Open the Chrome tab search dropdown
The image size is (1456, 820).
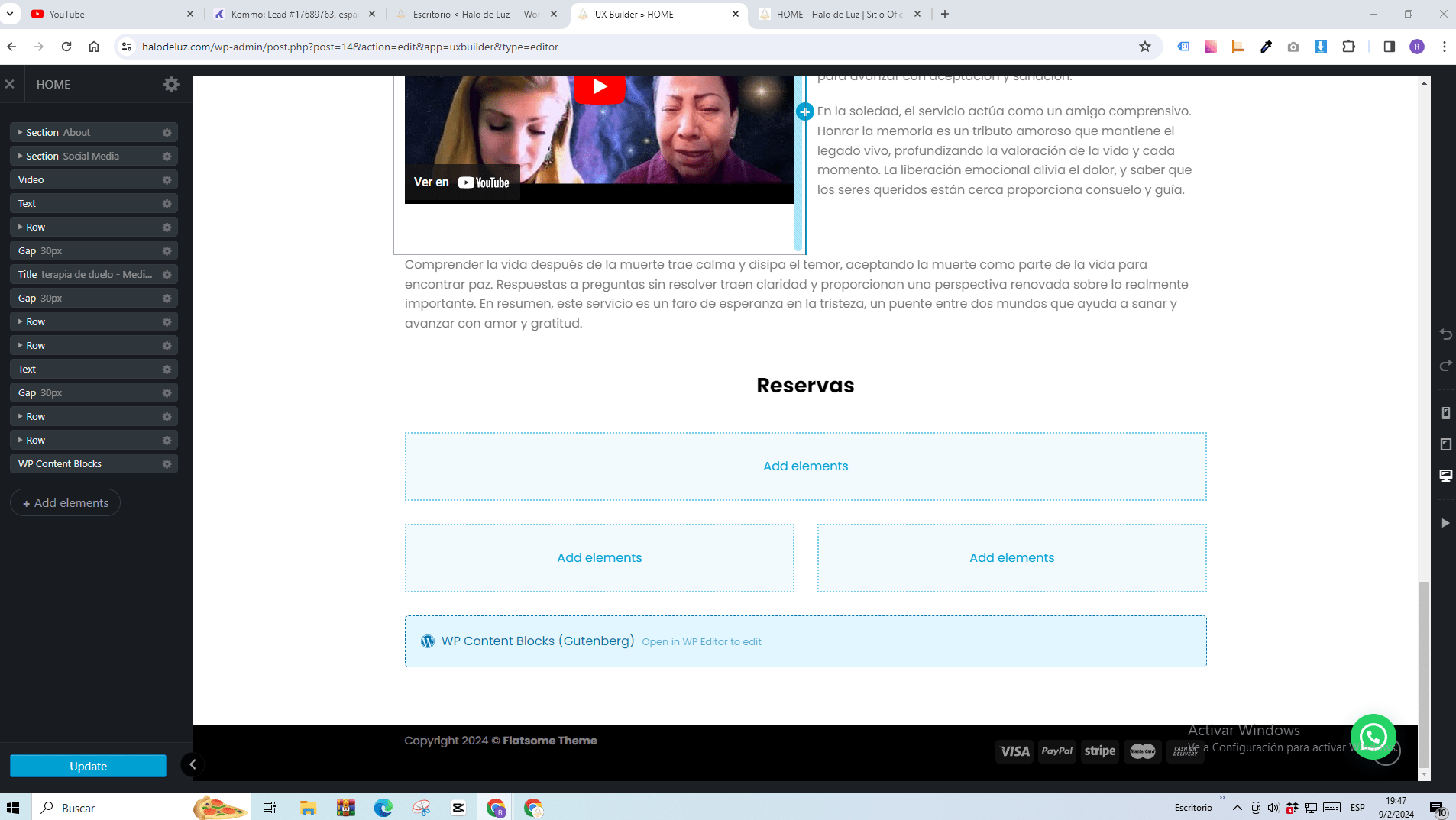tap(10, 14)
